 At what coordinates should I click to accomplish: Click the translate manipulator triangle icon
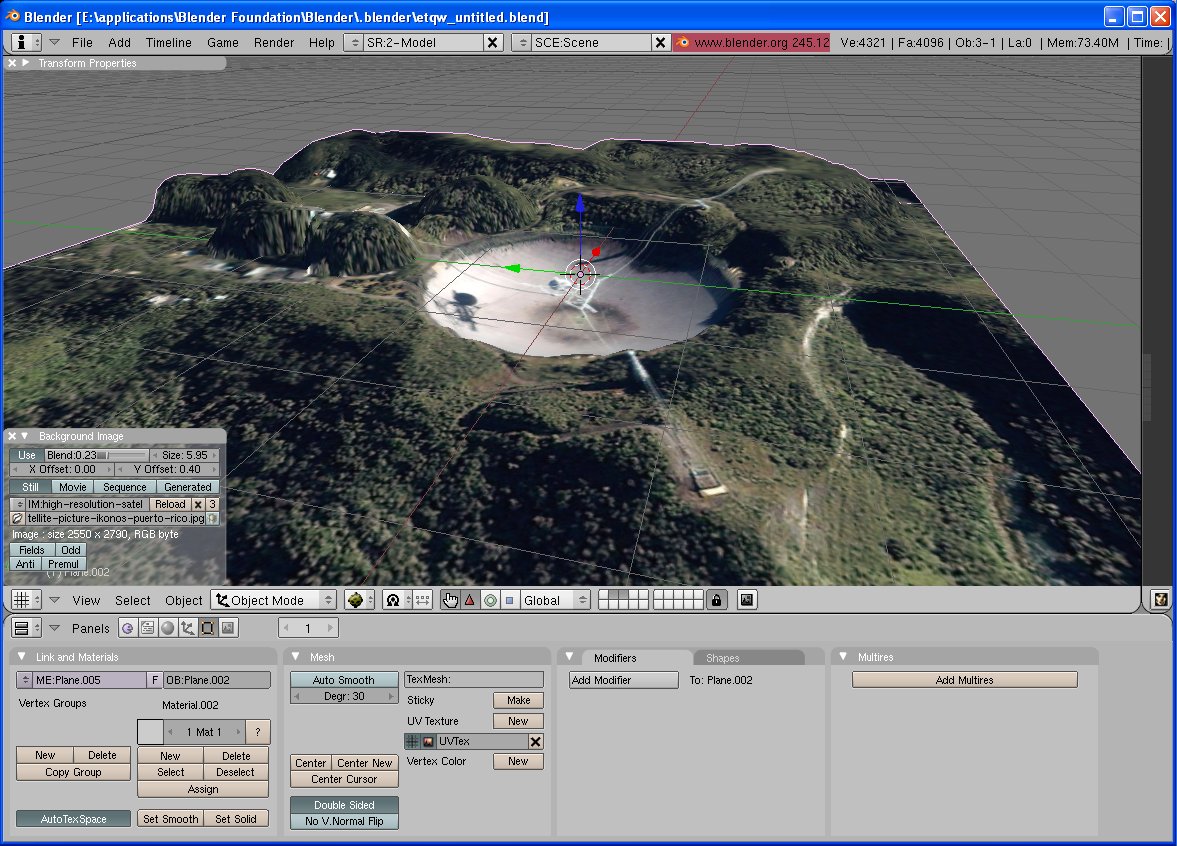click(469, 600)
